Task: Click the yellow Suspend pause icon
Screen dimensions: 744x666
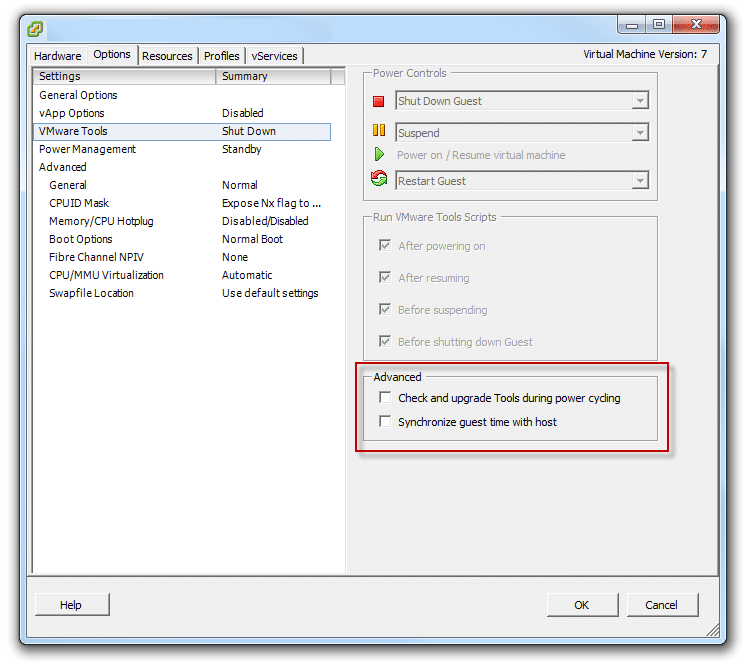Action: 379,131
